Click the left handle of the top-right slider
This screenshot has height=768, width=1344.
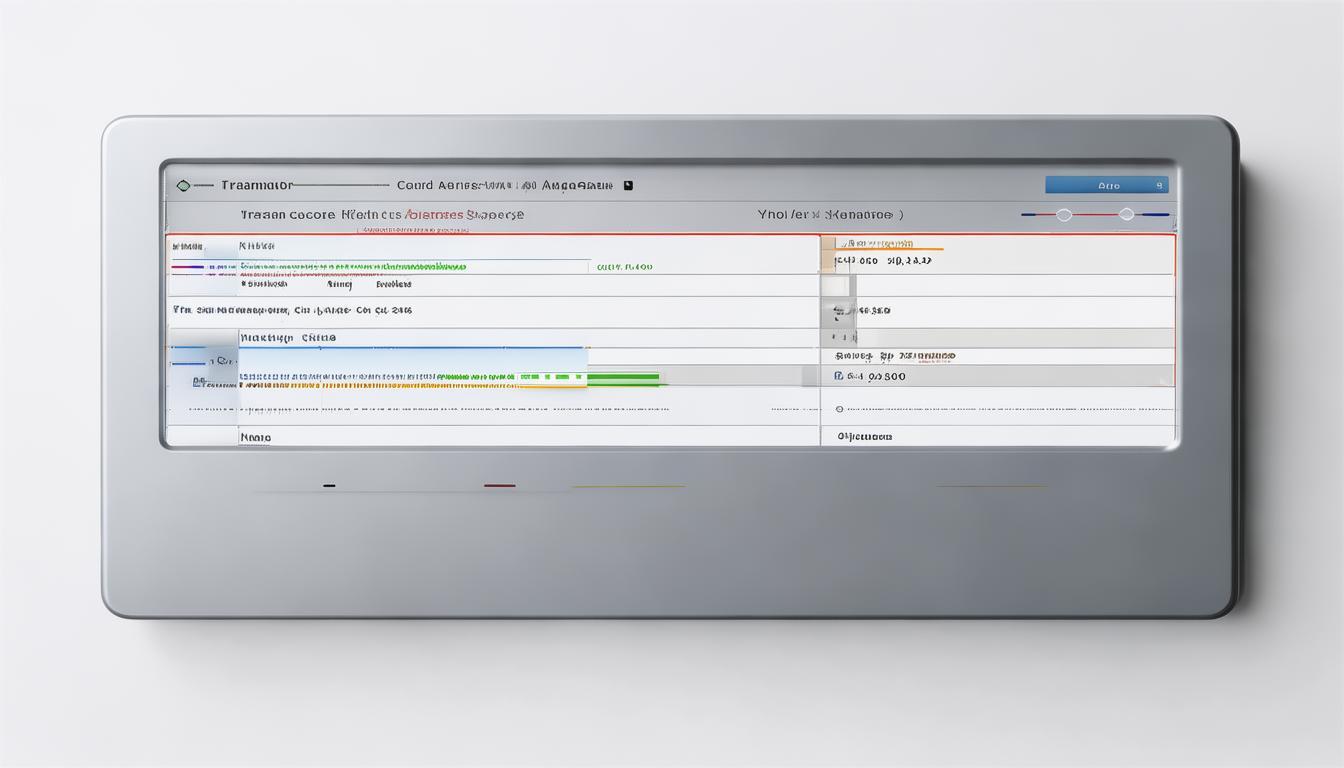[x=1063, y=214]
